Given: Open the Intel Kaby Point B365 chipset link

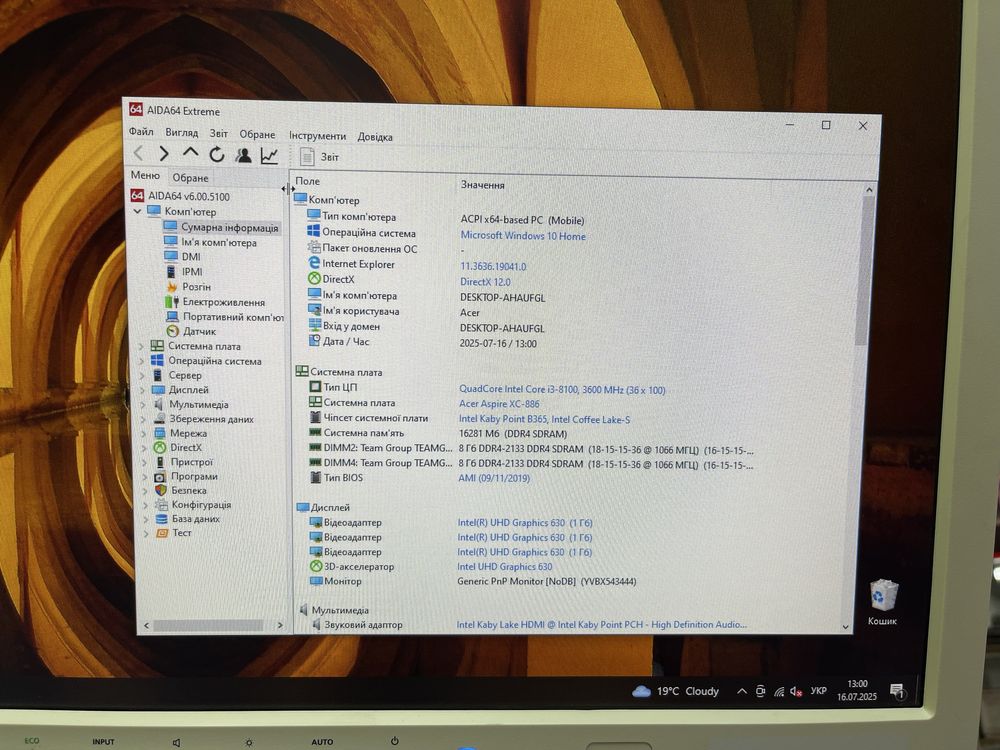Looking at the screenshot, I should tap(545, 419).
